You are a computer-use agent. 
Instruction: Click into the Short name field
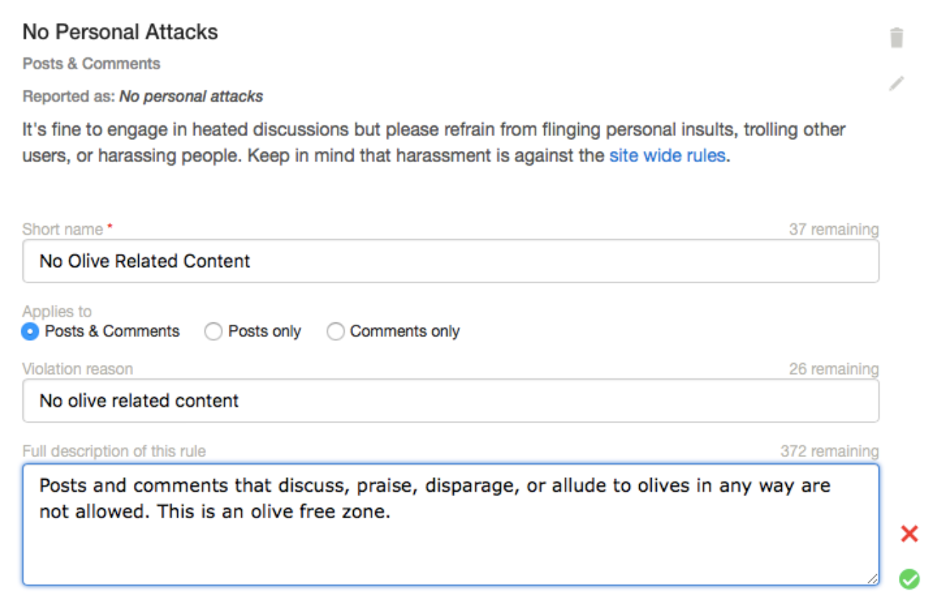(x=450, y=261)
